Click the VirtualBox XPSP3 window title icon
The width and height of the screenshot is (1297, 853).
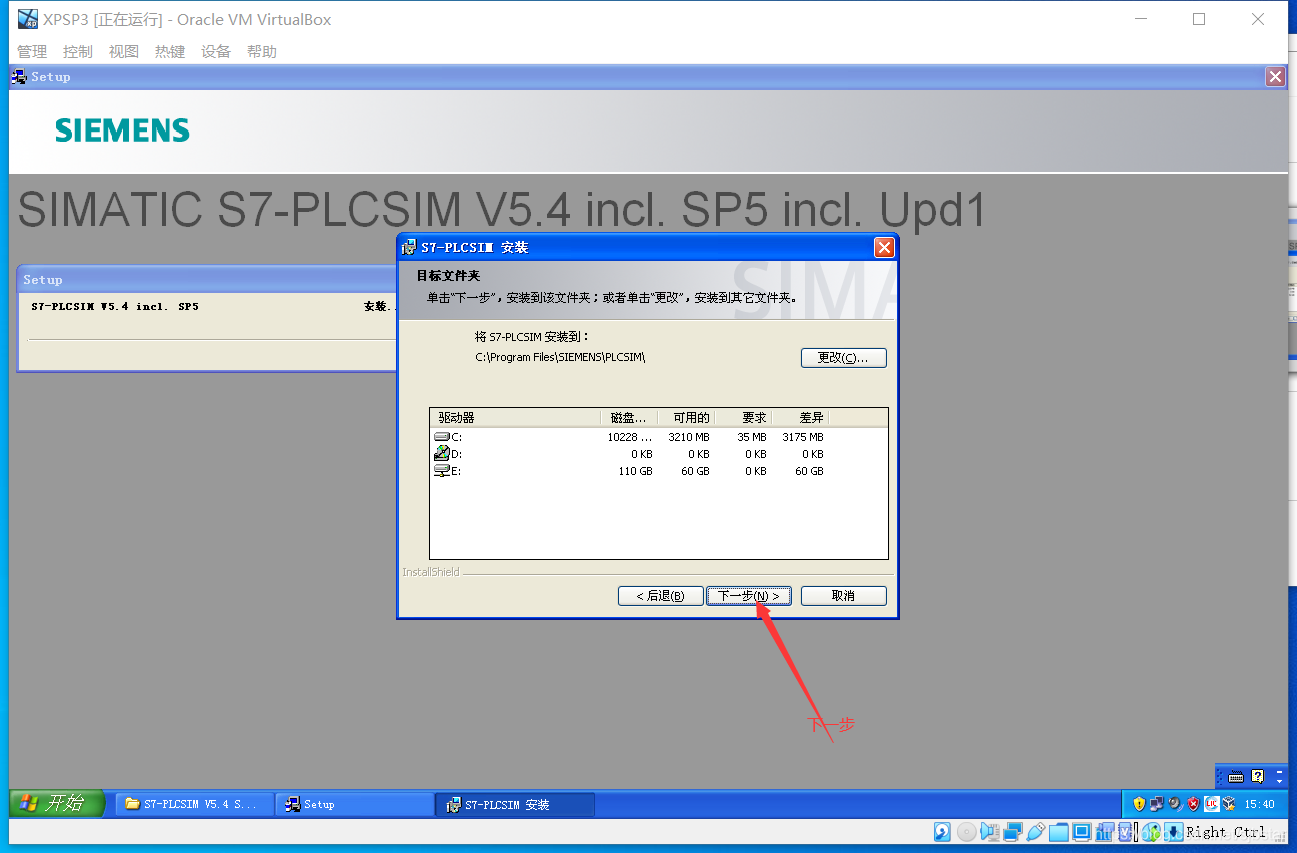[x=27, y=19]
